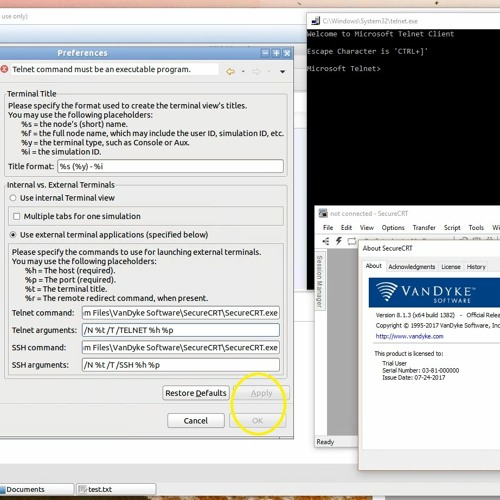
Task: Click the telnet.exe window title icon
Action: point(315,21)
